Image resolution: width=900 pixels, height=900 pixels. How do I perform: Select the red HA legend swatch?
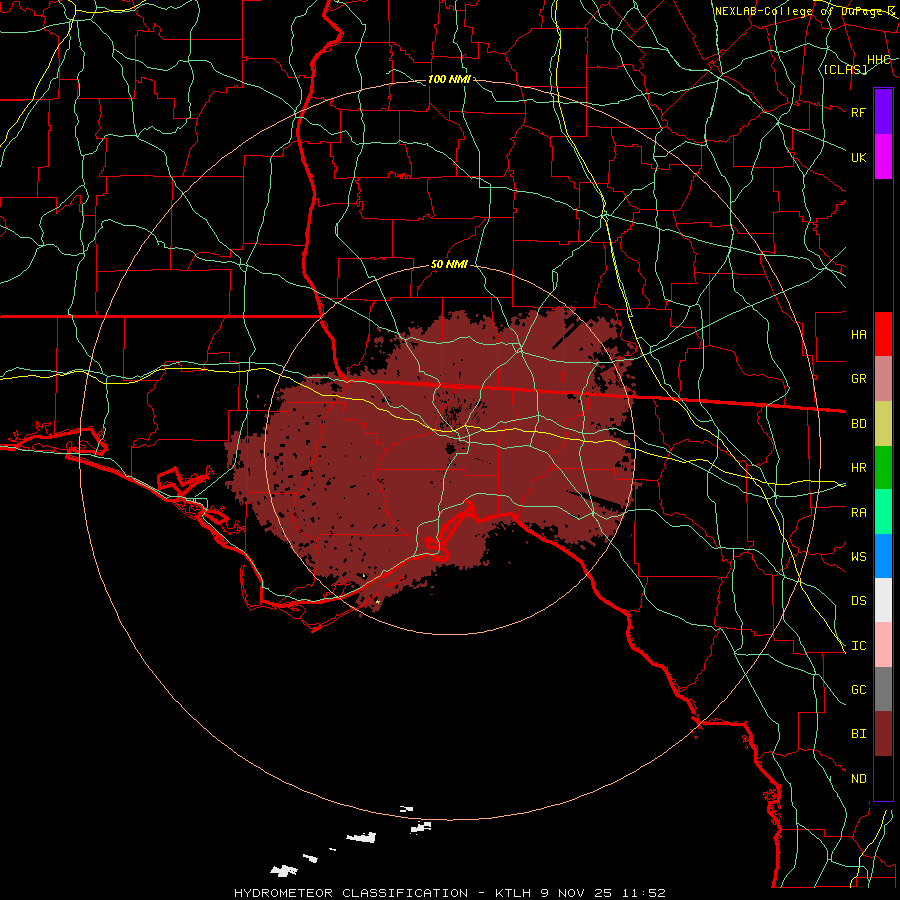[x=883, y=334]
